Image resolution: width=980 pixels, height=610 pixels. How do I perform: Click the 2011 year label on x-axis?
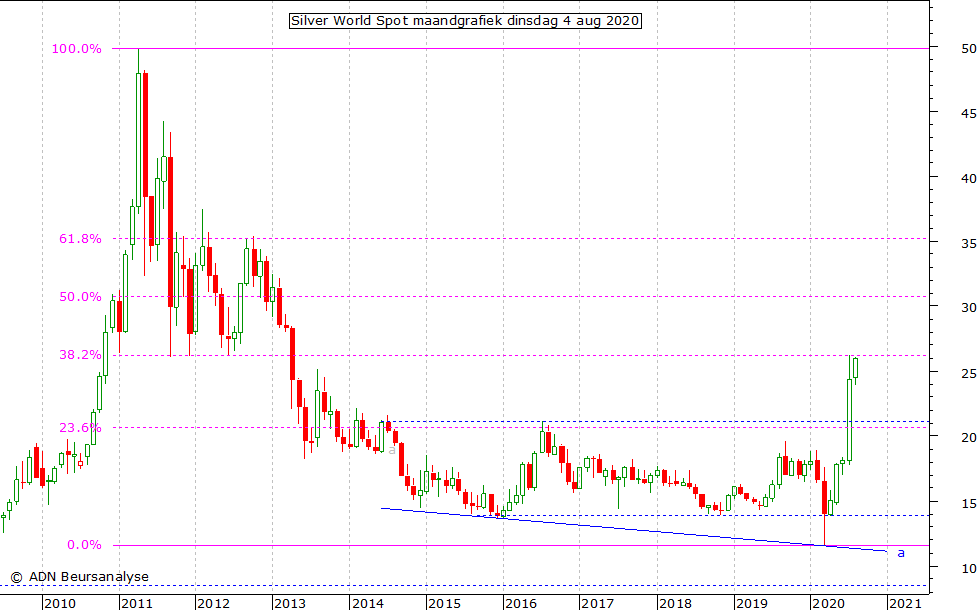click(137, 603)
